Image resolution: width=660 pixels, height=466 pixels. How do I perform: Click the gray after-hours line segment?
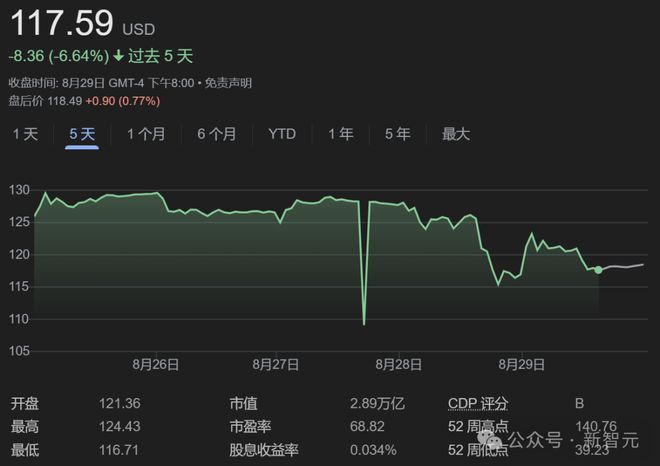click(x=622, y=266)
